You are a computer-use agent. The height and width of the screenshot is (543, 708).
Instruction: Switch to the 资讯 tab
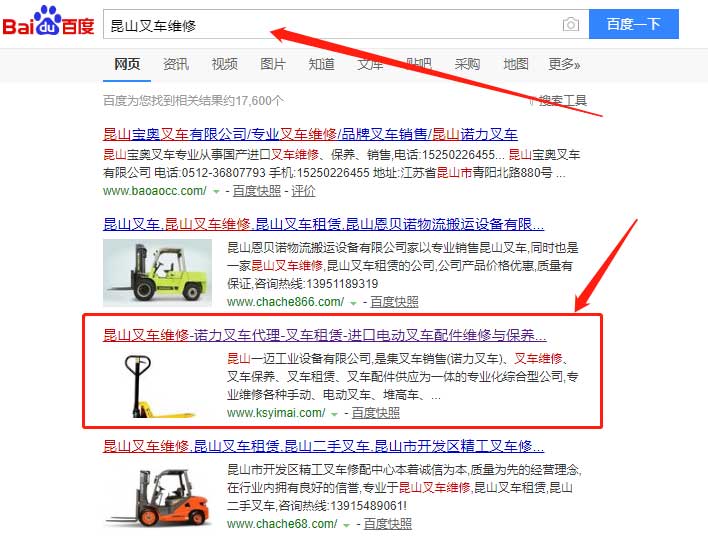pyautogui.click(x=176, y=64)
